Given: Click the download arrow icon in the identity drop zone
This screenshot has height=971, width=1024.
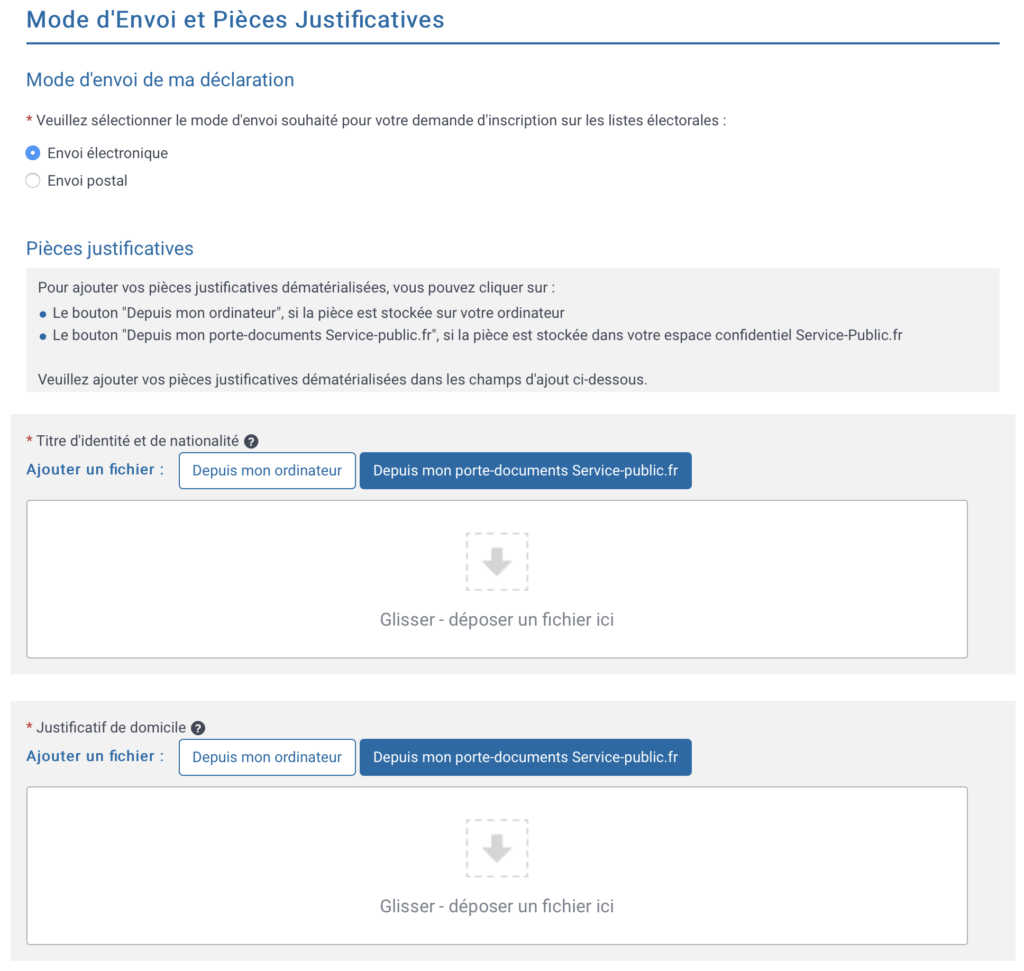Looking at the screenshot, I should click(x=497, y=562).
